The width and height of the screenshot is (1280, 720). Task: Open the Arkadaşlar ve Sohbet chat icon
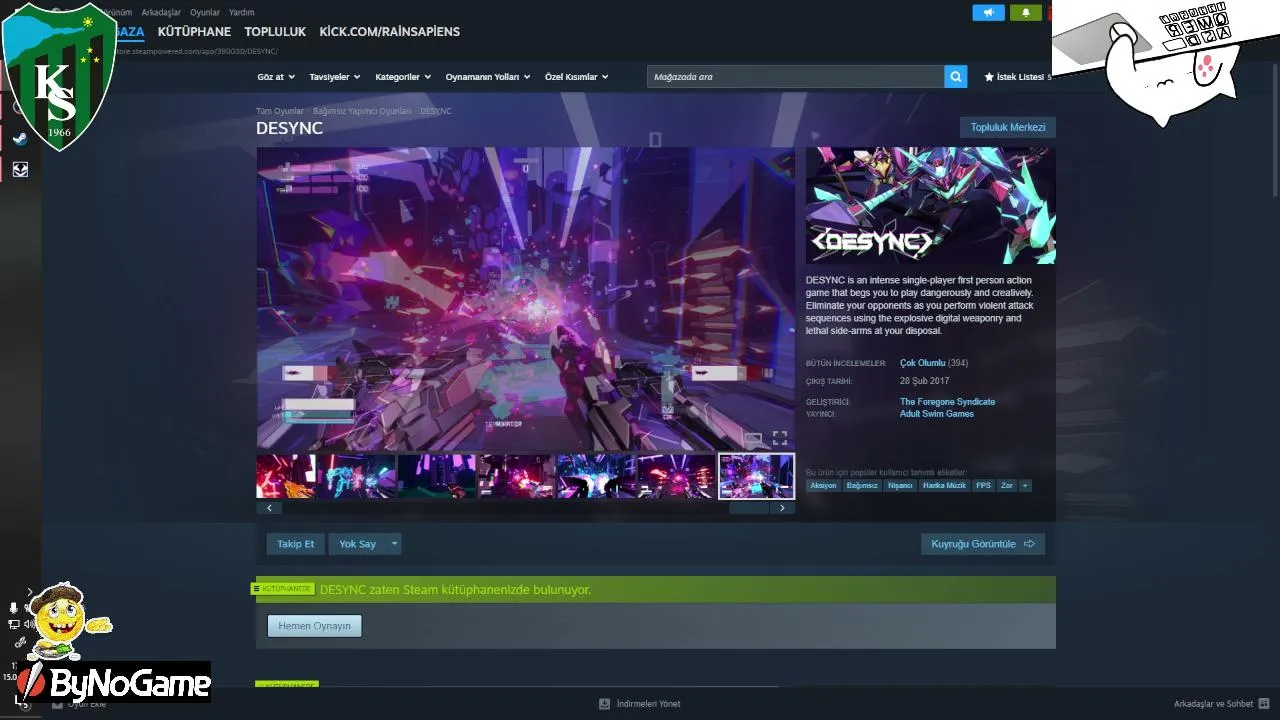click(1264, 704)
